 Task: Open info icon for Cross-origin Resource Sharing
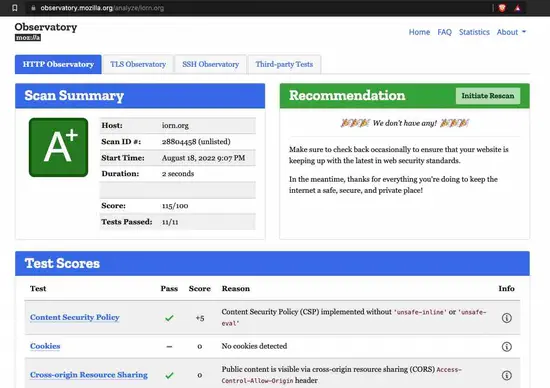pyautogui.click(x=507, y=375)
